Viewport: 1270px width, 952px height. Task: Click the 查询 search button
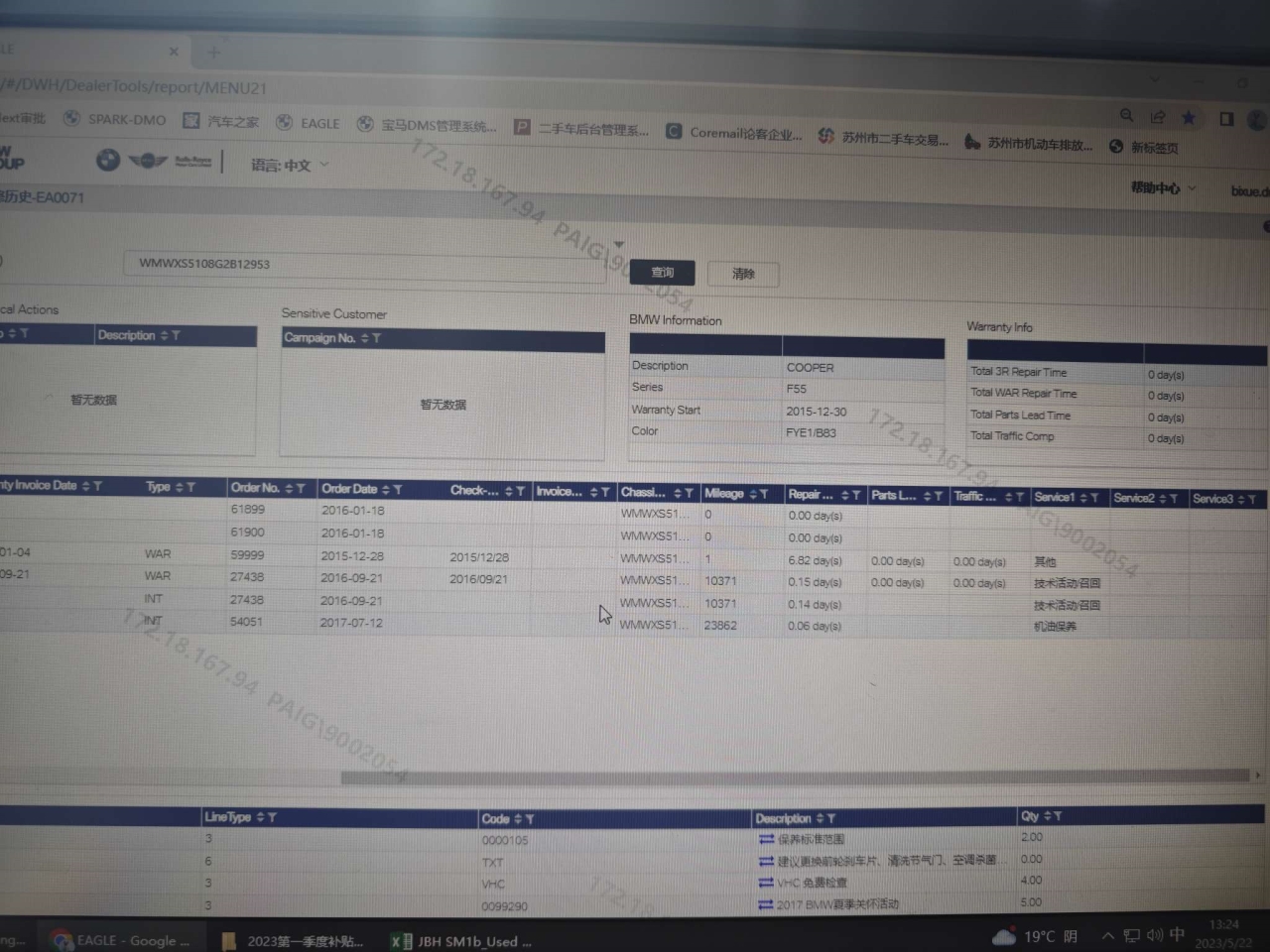pyautogui.click(x=662, y=273)
